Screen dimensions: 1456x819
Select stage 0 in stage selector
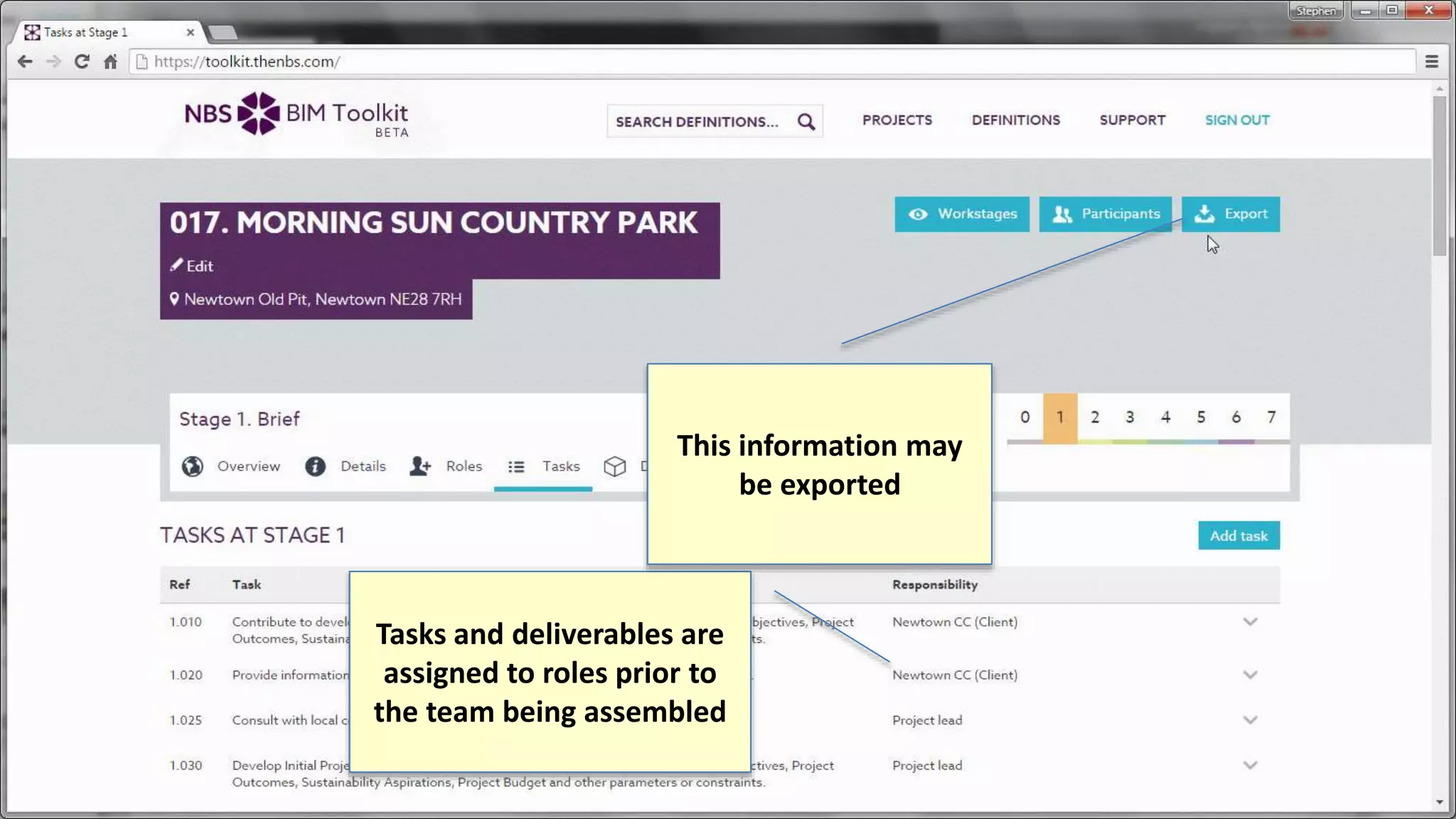point(1024,417)
